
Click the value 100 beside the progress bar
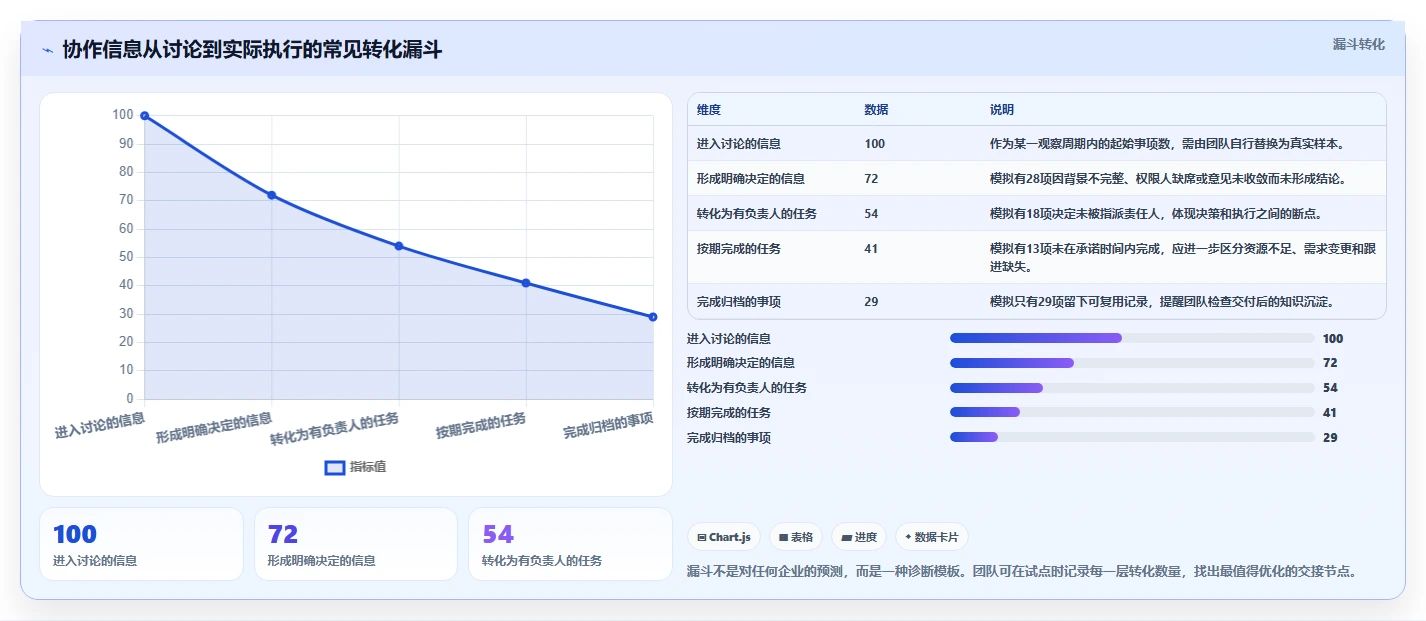[x=1332, y=339]
